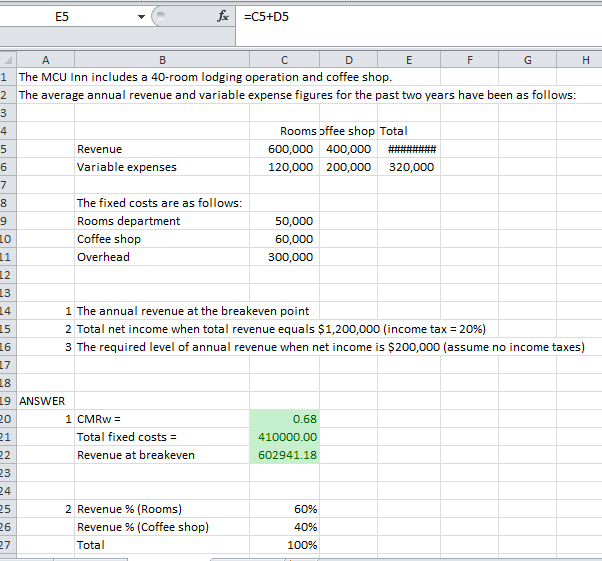The height and width of the screenshot is (561, 602).
Task: Select column G header
Action: coord(528,60)
